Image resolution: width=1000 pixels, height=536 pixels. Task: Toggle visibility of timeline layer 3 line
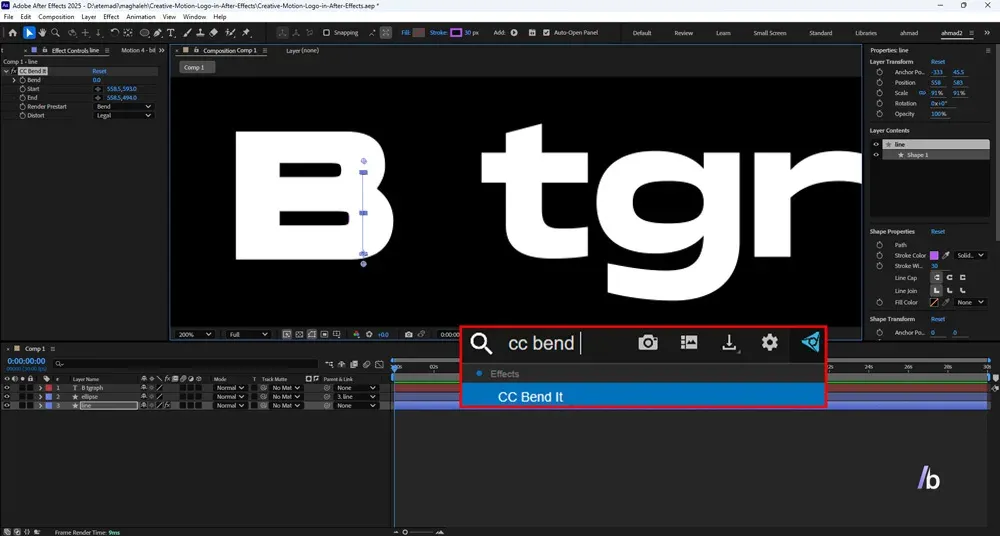click(7, 406)
